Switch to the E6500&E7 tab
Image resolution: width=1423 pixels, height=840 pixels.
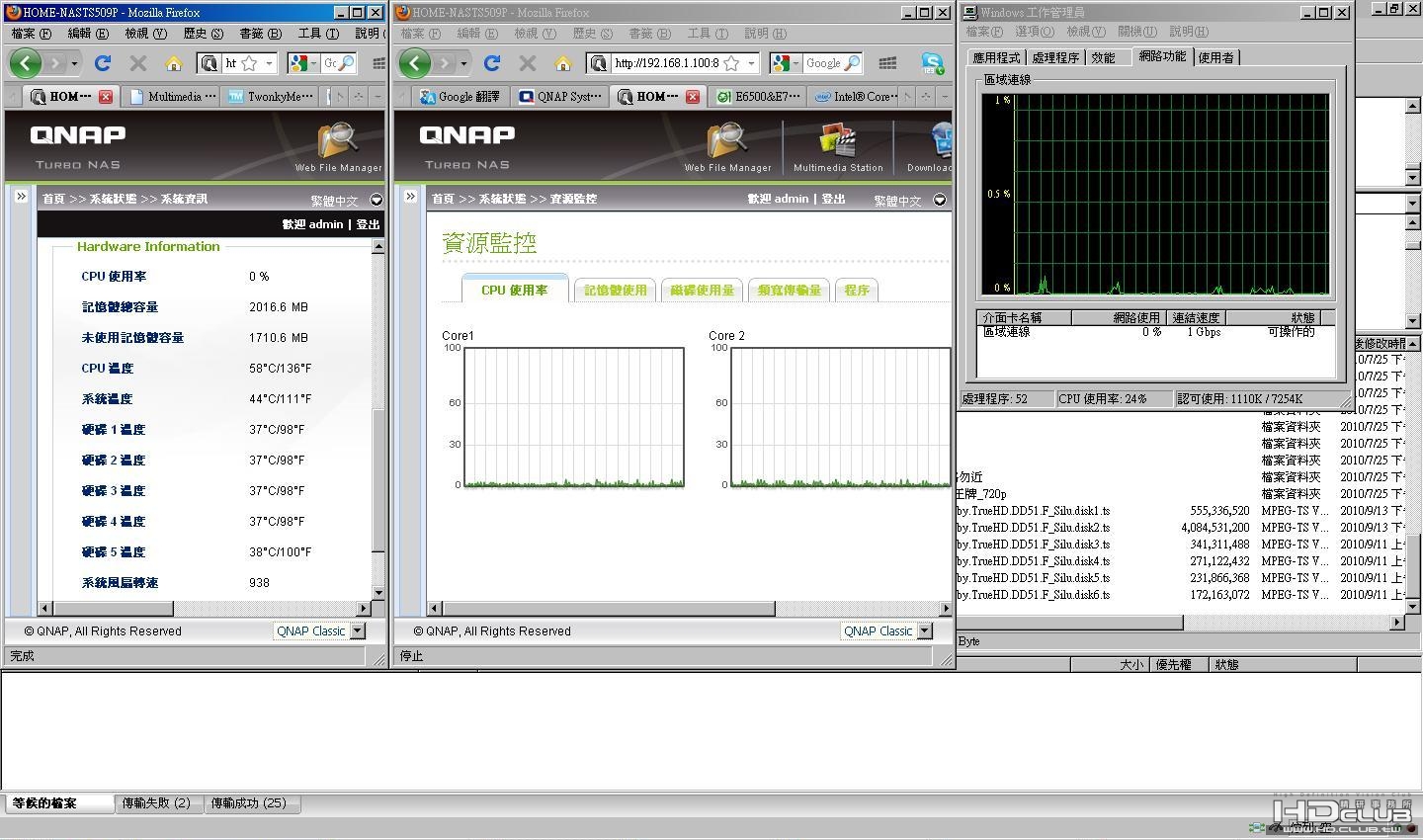pyautogui.click(x=759, y=97)
